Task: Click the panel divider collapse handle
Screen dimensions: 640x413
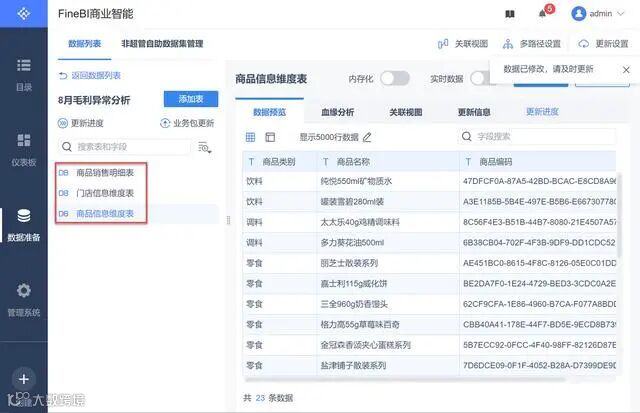Action: [x=228, y=220]
